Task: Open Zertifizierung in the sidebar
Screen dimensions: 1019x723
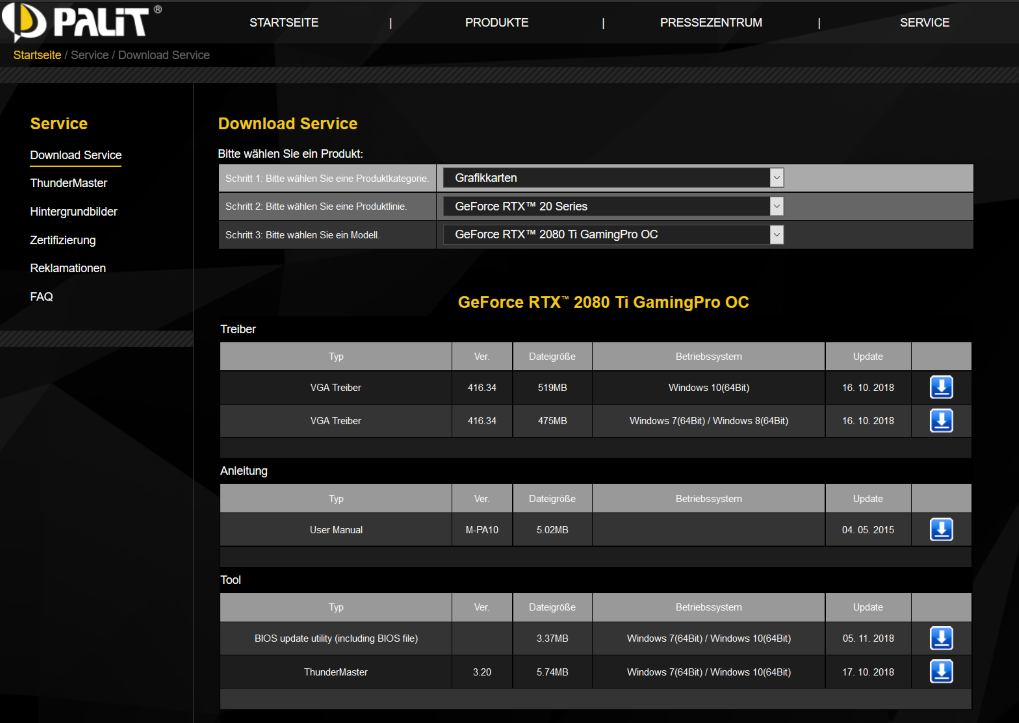Action: pos(62,240)
